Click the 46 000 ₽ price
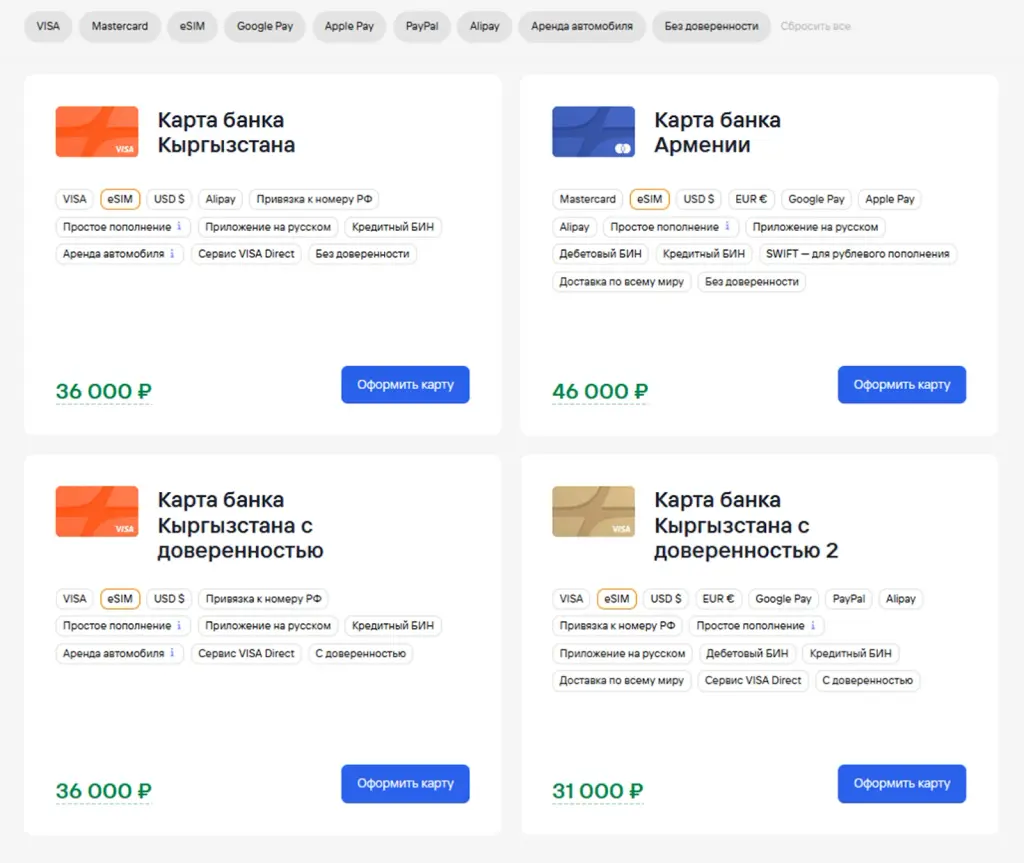Image resolution: width=1024 pixels, height=863 pixels. [x=600, y=391]
